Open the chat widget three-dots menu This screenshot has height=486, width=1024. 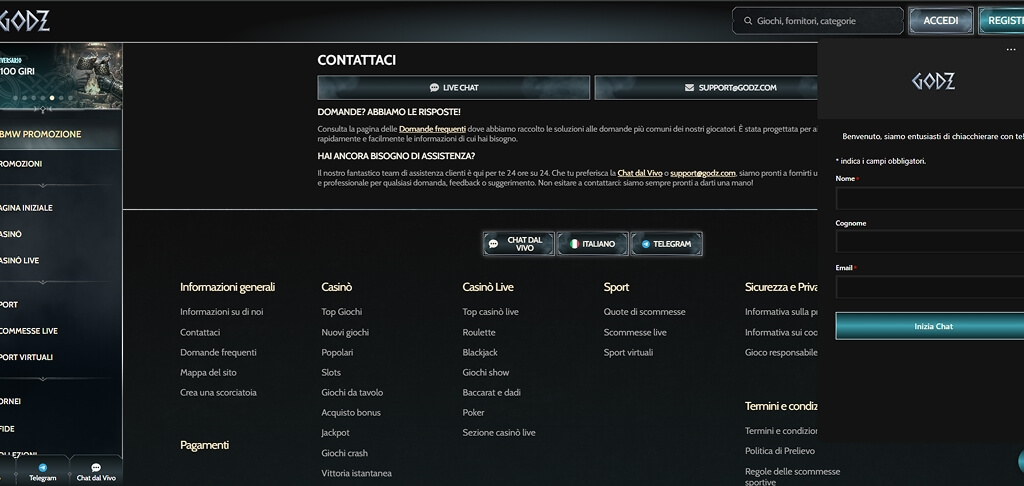(x=1011, y=50)
